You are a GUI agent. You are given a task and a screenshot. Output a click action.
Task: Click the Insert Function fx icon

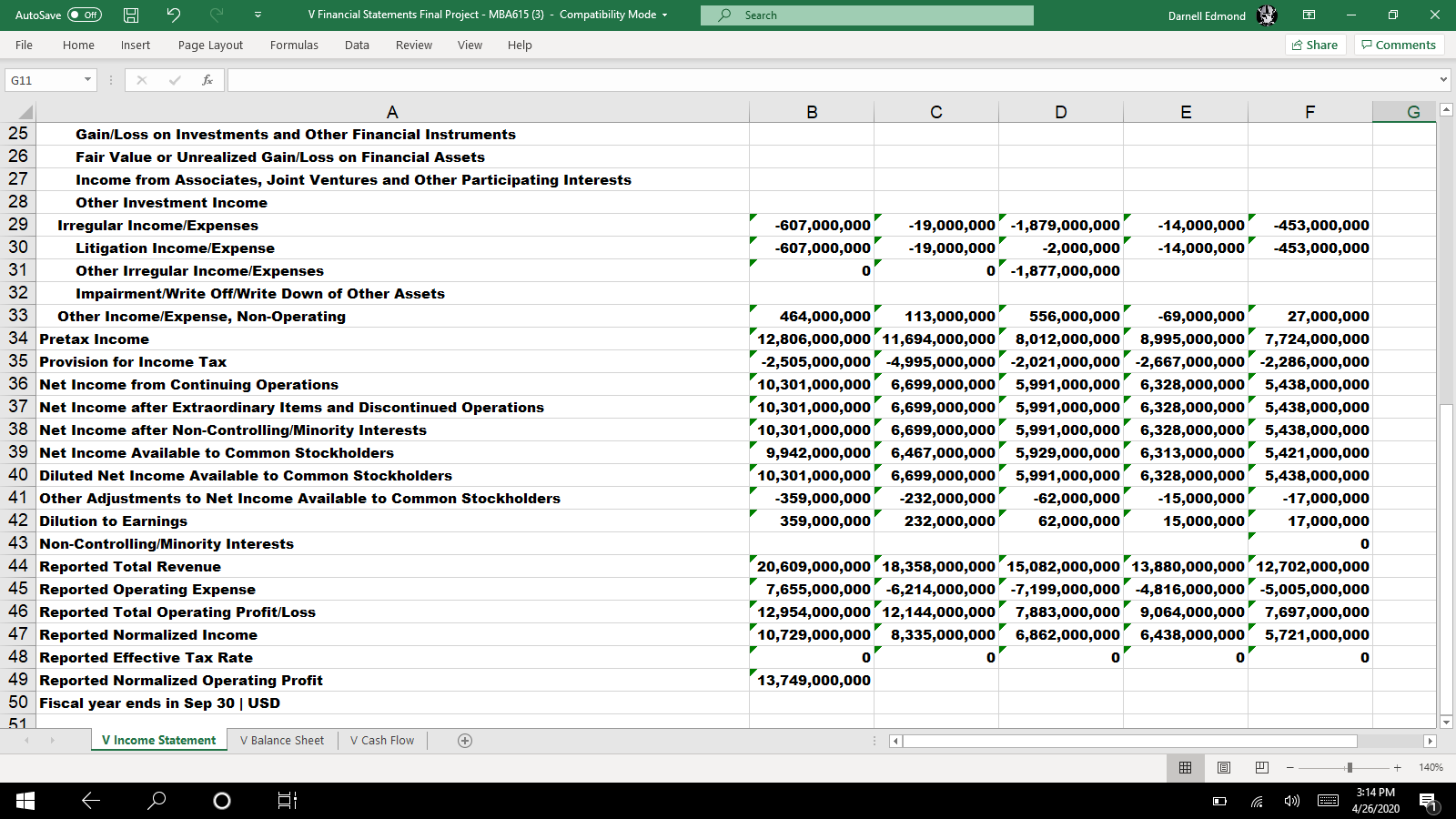pyautogui.click(x=207, y=80)
